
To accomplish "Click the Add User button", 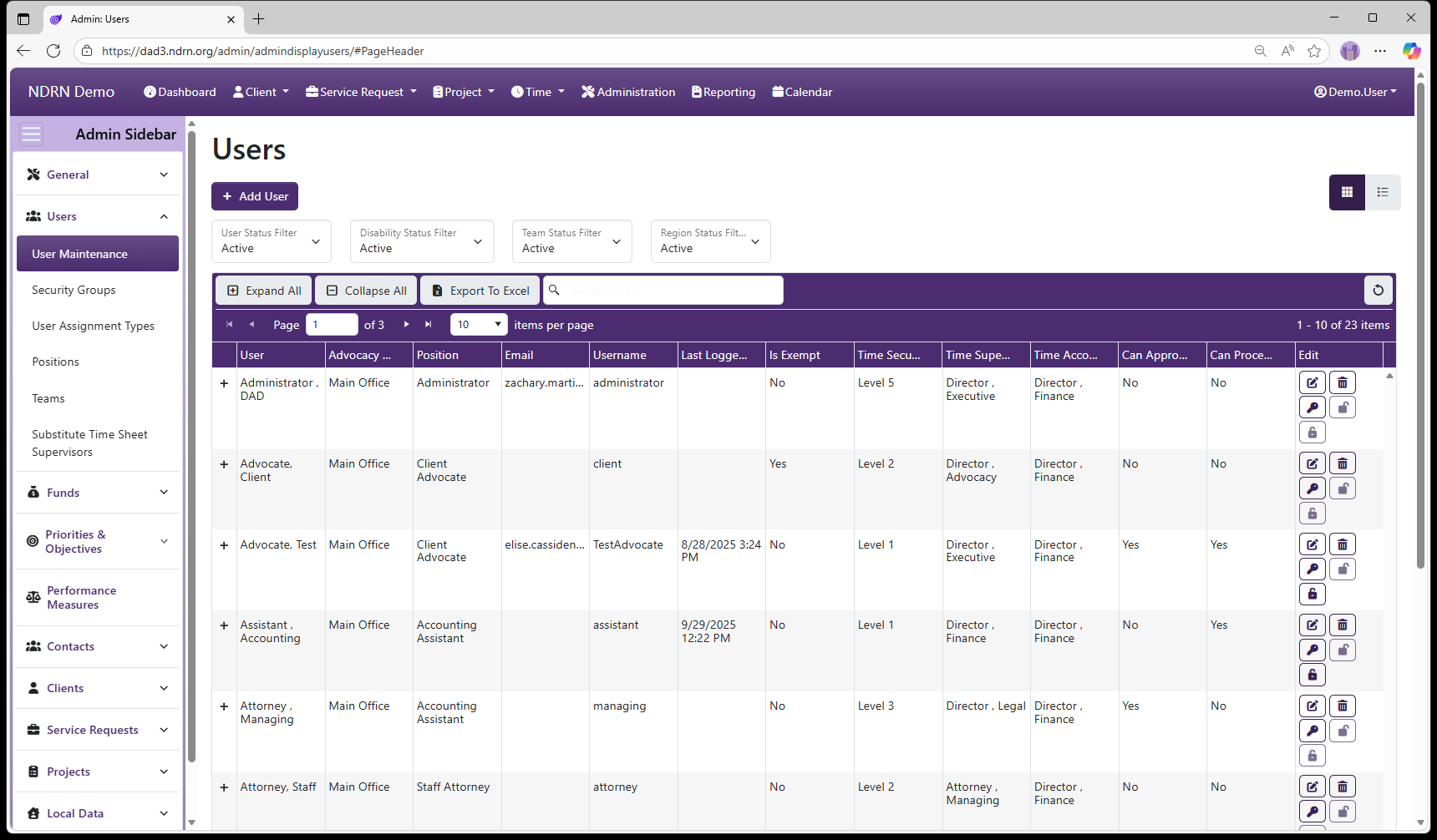I will (x=255, y=196).
